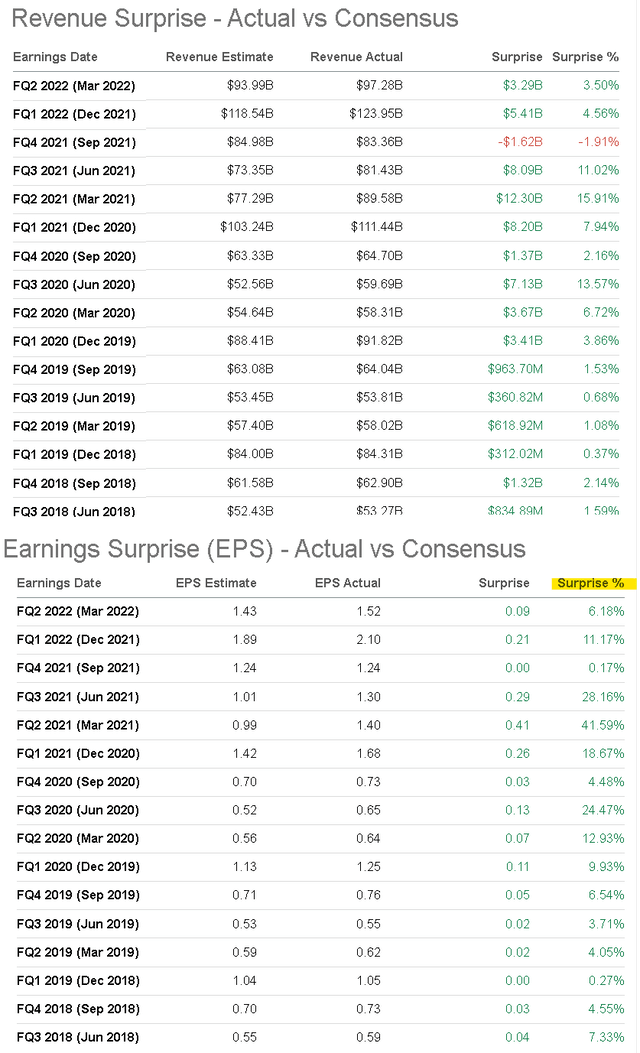Image resolution: width=640 pixels, height=1053 pixels.
Task: Click the highlighted Surprise % header in EPS table
Action: (x=590, y=583)
